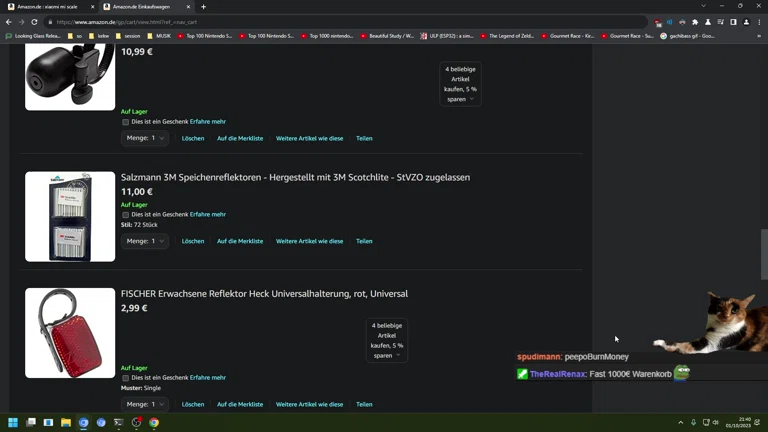
Task: Show more bookmarks with the chevron
Action: click(x=759, y=36)
